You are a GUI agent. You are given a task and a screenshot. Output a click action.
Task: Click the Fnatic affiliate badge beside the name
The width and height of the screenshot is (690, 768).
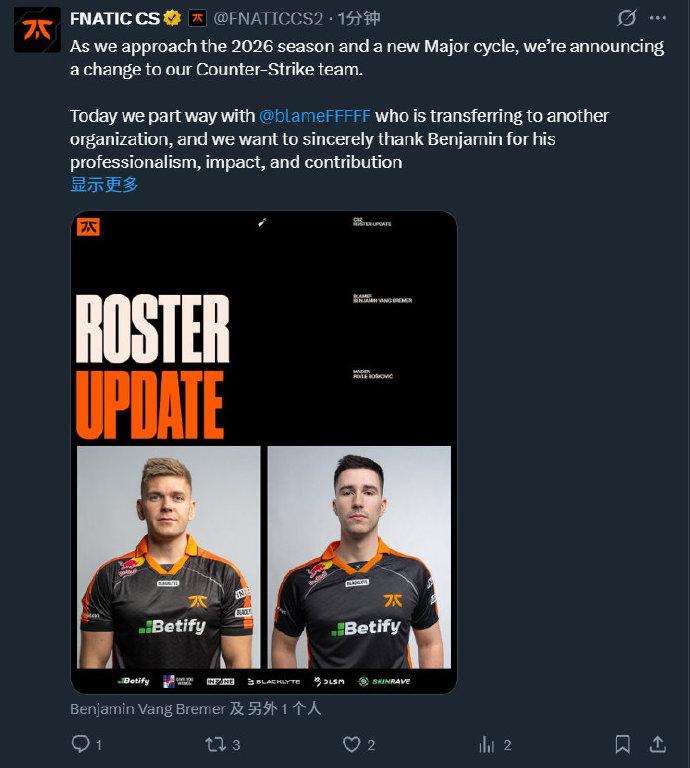coord(197,18)
